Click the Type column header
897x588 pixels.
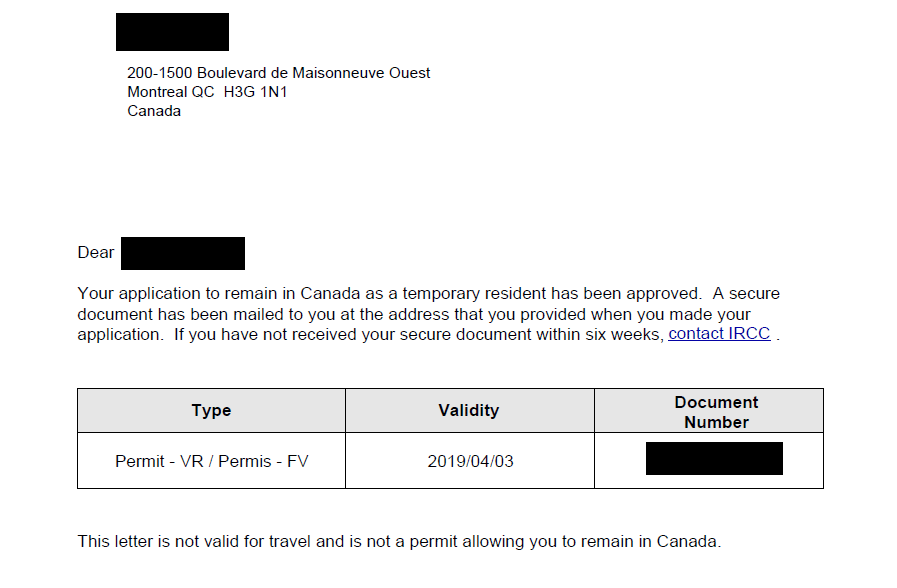click(x=211, y=410)
